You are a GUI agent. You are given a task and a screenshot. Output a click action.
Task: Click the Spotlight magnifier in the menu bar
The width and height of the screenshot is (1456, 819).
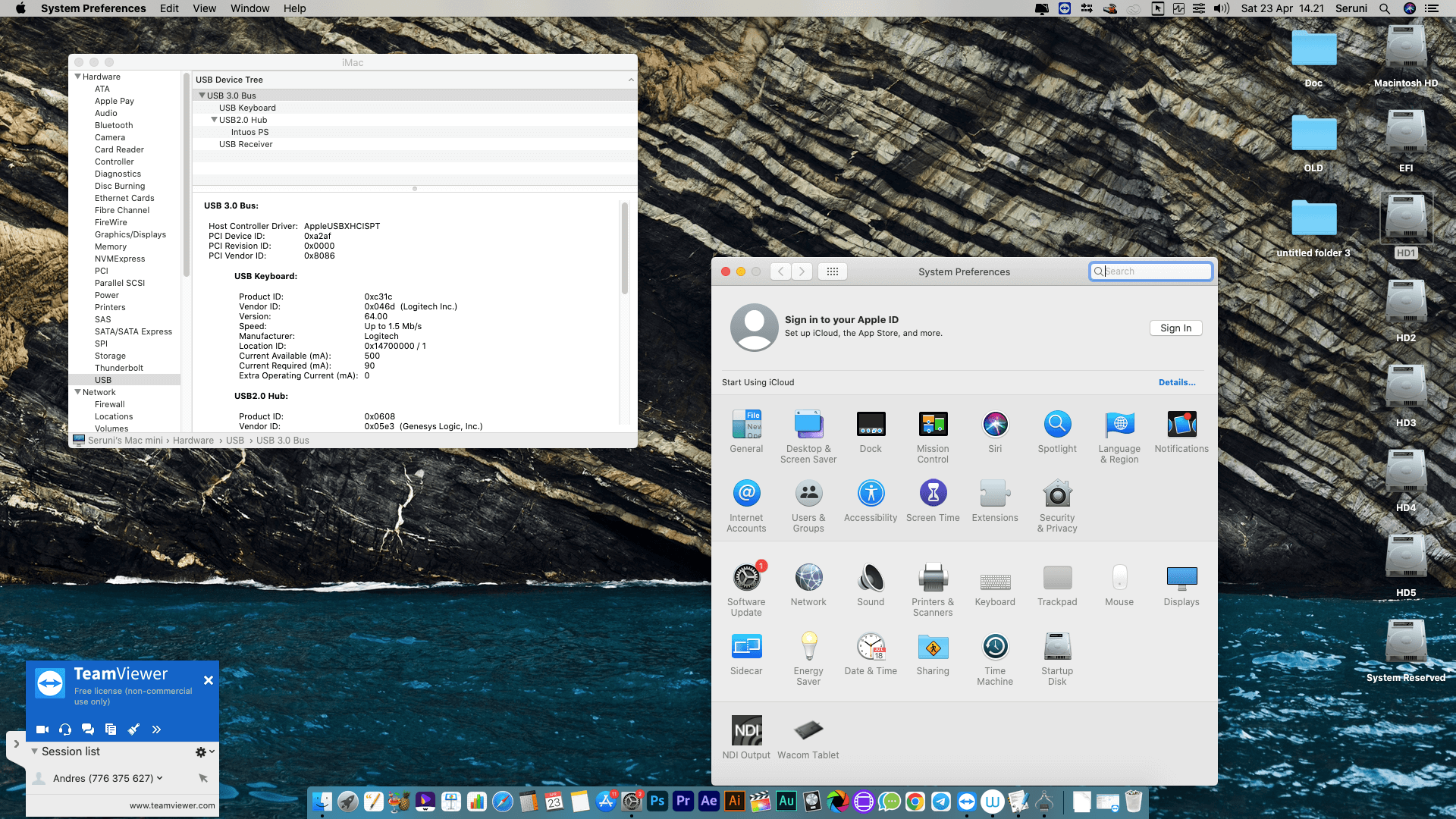point(1385,8)
